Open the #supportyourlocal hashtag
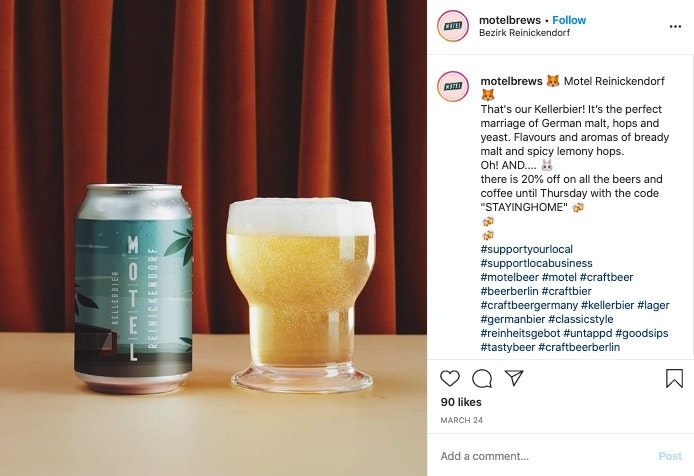The height and width of the screenshot is (476, 694). (x=526, y=249)
